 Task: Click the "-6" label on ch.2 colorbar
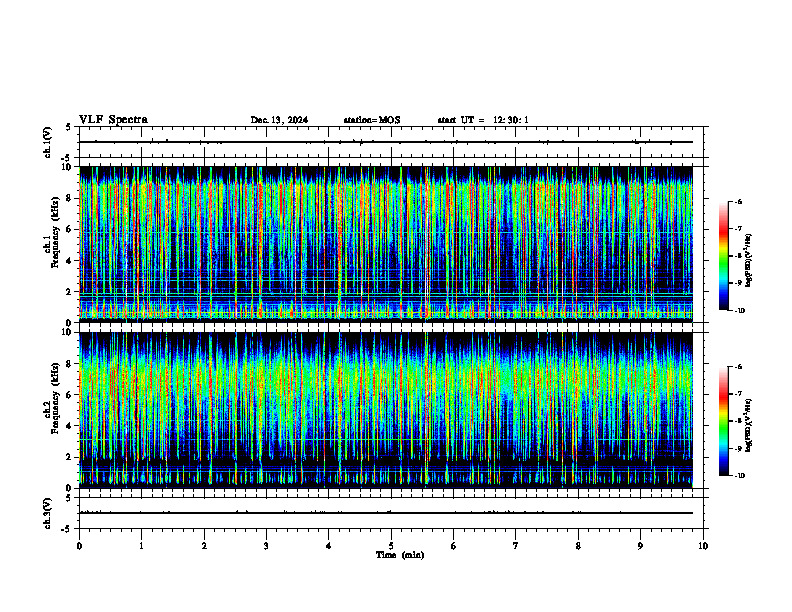coord(738,367)
